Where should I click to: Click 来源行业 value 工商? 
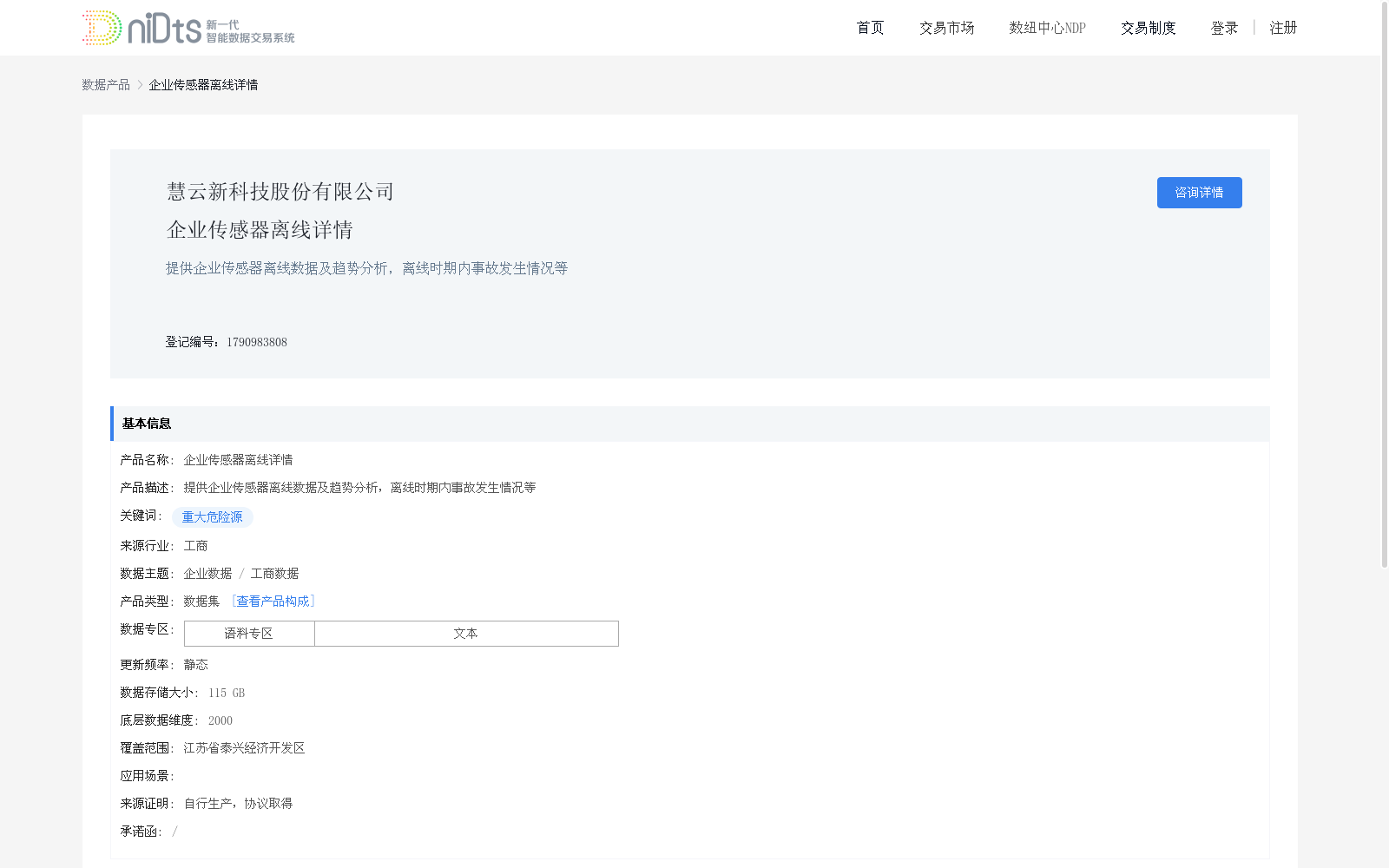pos(195,546)
